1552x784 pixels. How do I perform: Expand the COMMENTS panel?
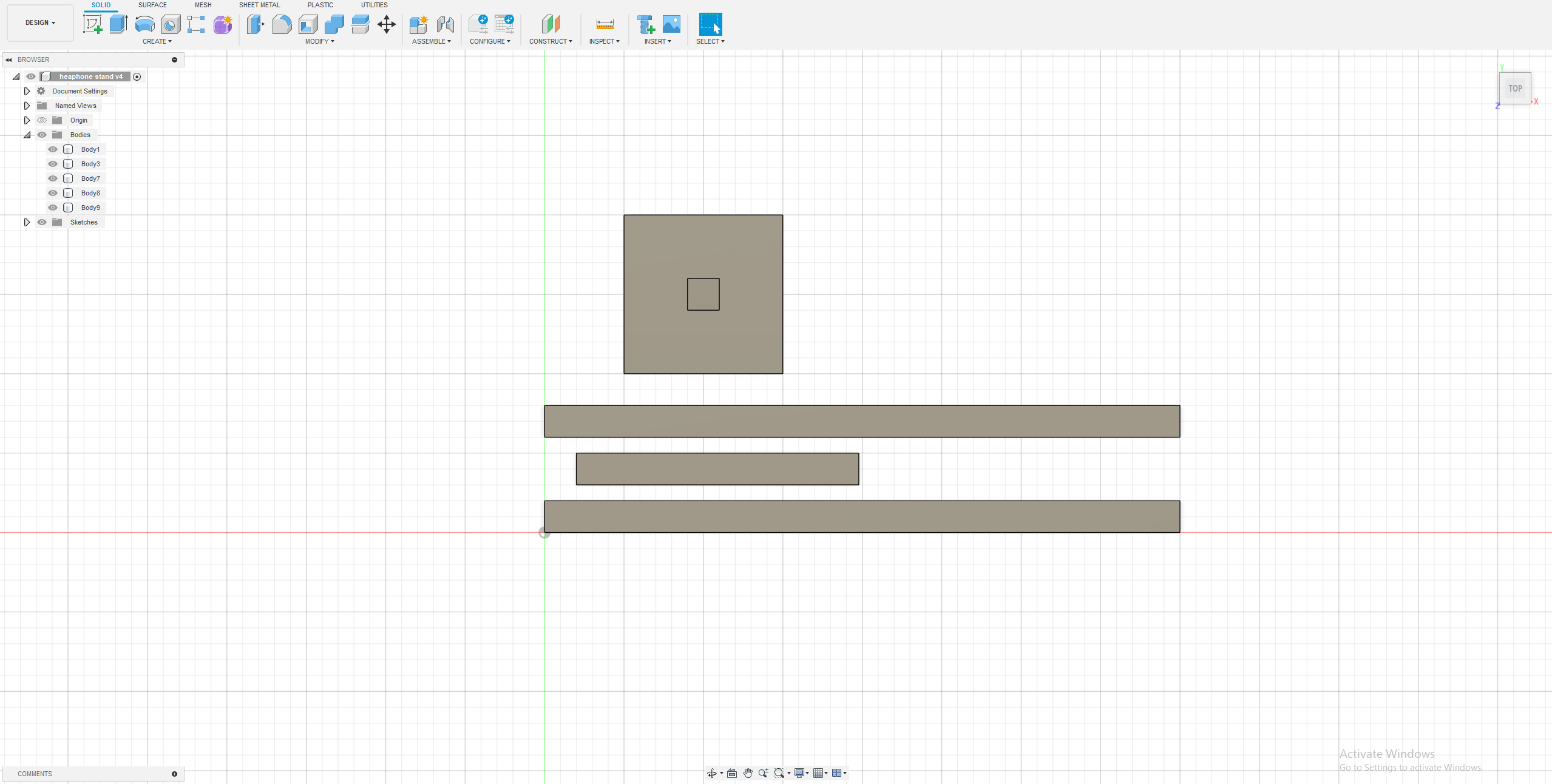coord(174,774)
